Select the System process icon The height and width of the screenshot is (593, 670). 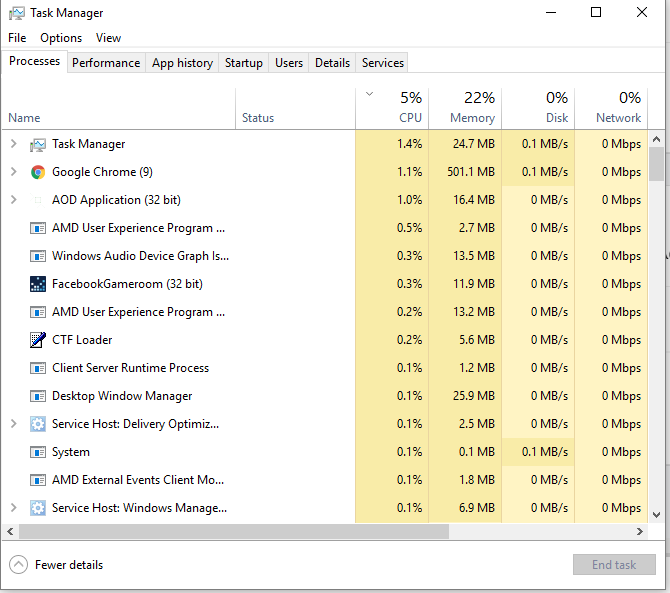tap(38, 452)
